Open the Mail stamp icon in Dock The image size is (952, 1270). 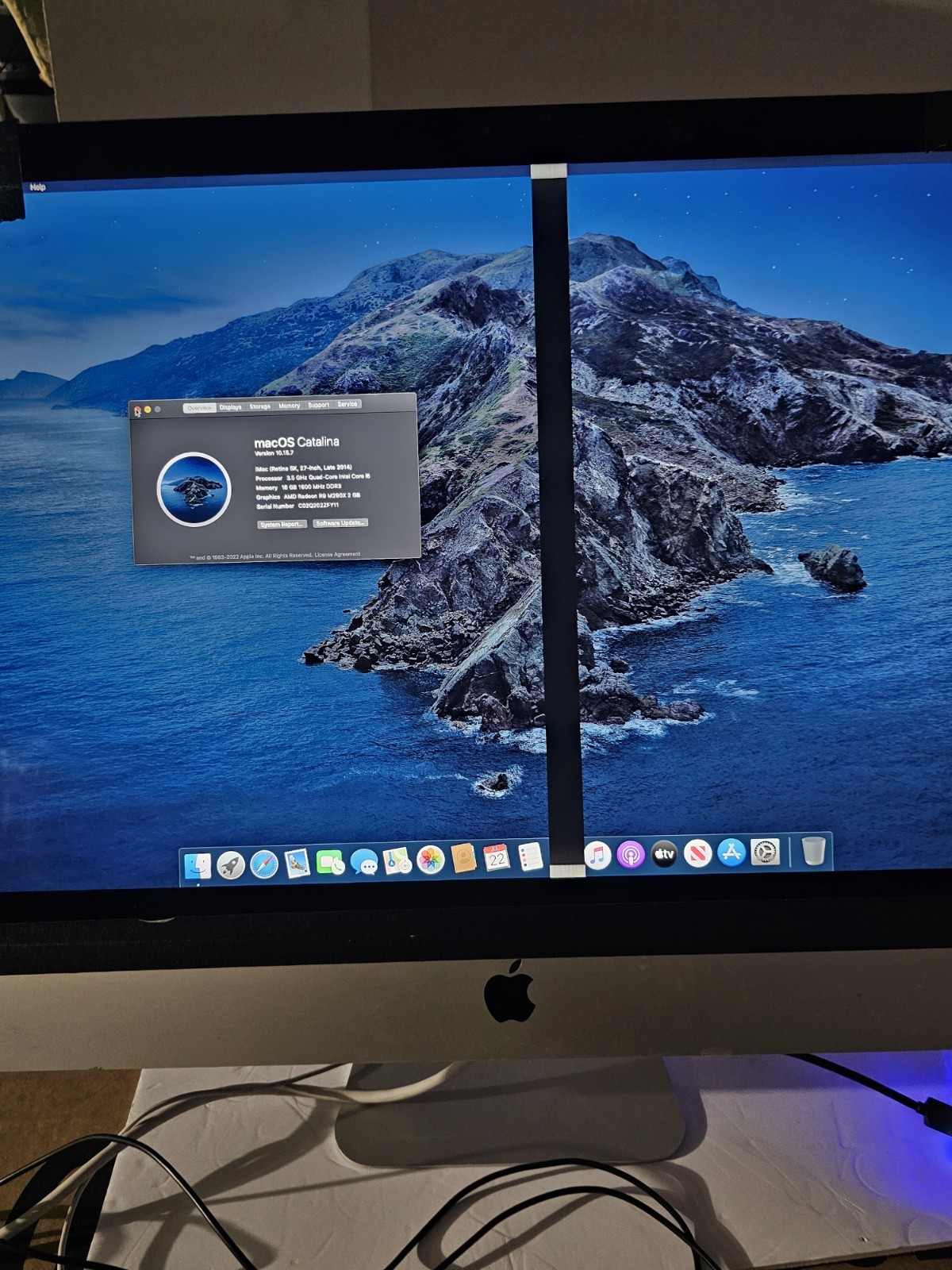pos(297,864)
